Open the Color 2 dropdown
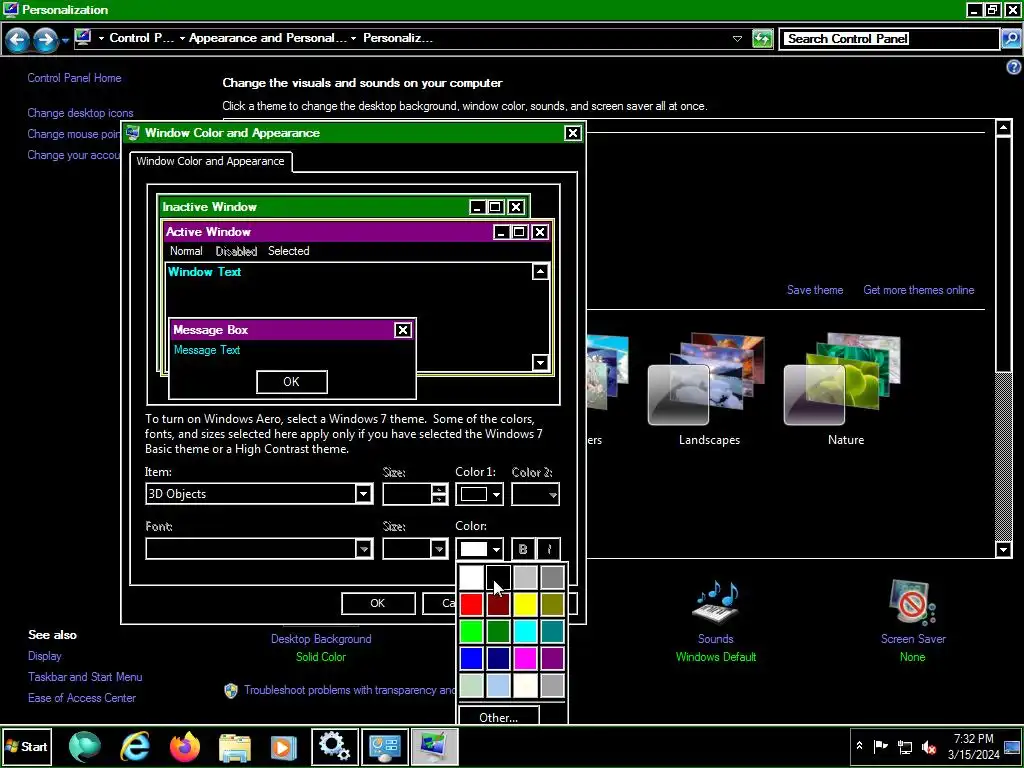 [x=535, y=494]
